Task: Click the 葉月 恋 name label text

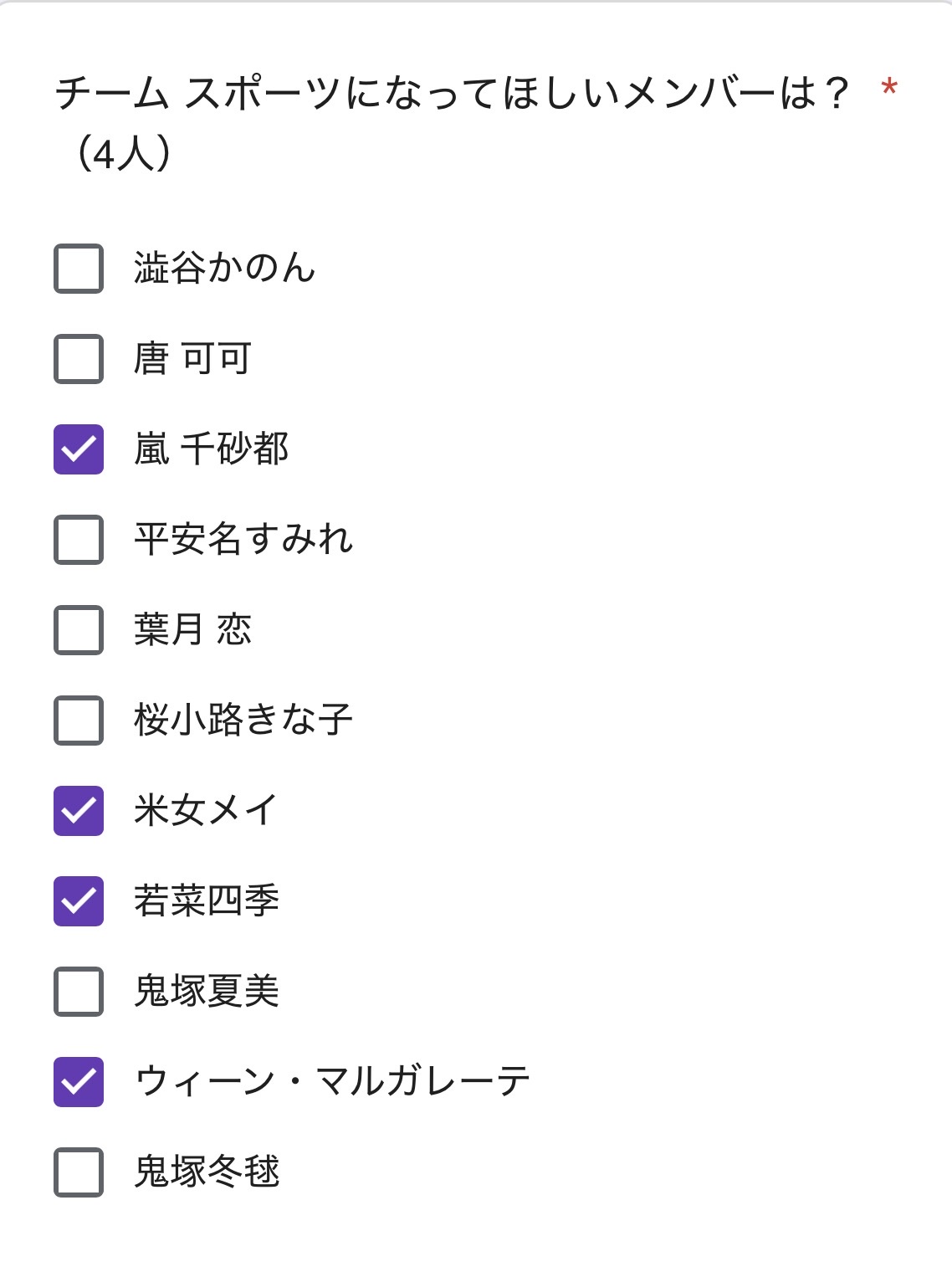Action: [x=192, y=630]
